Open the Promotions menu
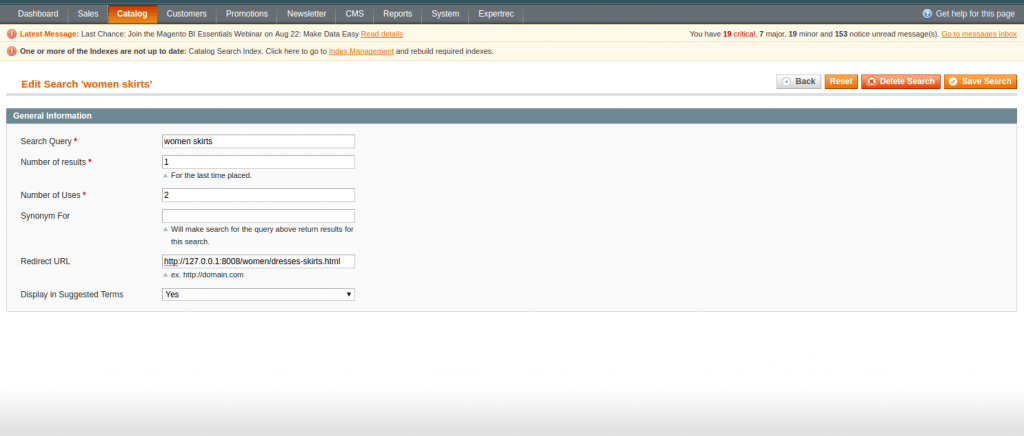Screen dimensions: 1024x436 pyautogui.click(x=247, y=14)
